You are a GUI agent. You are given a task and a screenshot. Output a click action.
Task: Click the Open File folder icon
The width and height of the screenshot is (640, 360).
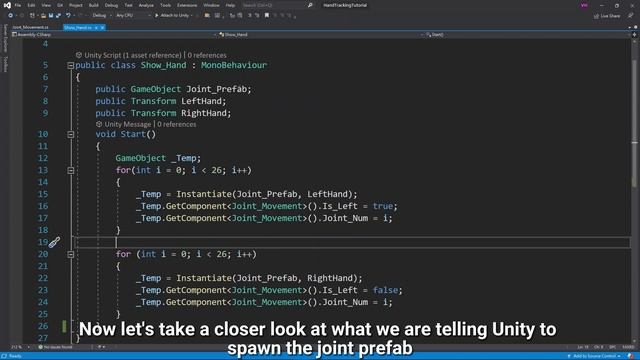coord(43,16)
